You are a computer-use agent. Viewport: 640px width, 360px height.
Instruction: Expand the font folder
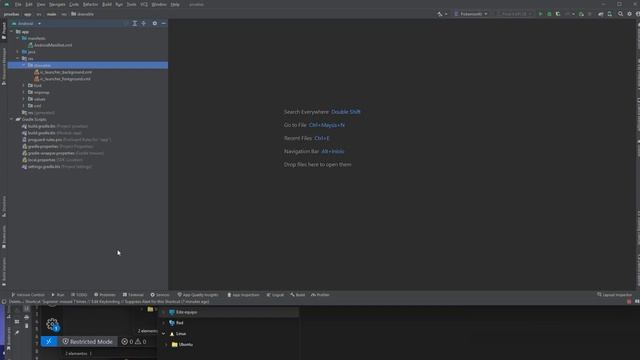tap(24, 86)
